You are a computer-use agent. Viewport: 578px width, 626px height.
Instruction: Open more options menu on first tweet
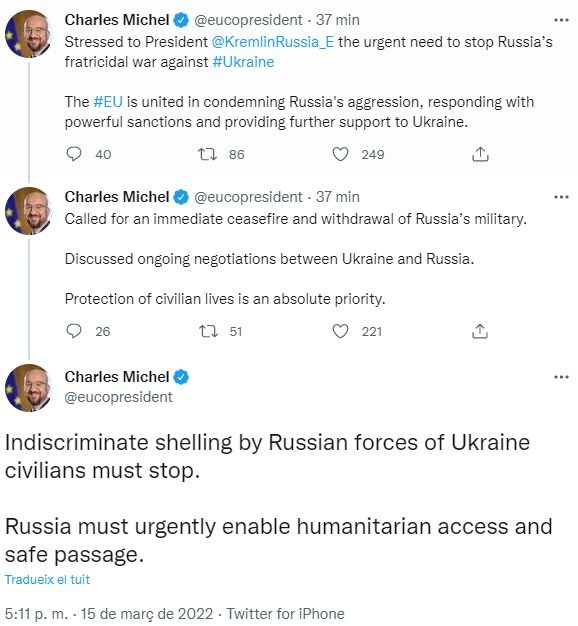tap(561, 20)
